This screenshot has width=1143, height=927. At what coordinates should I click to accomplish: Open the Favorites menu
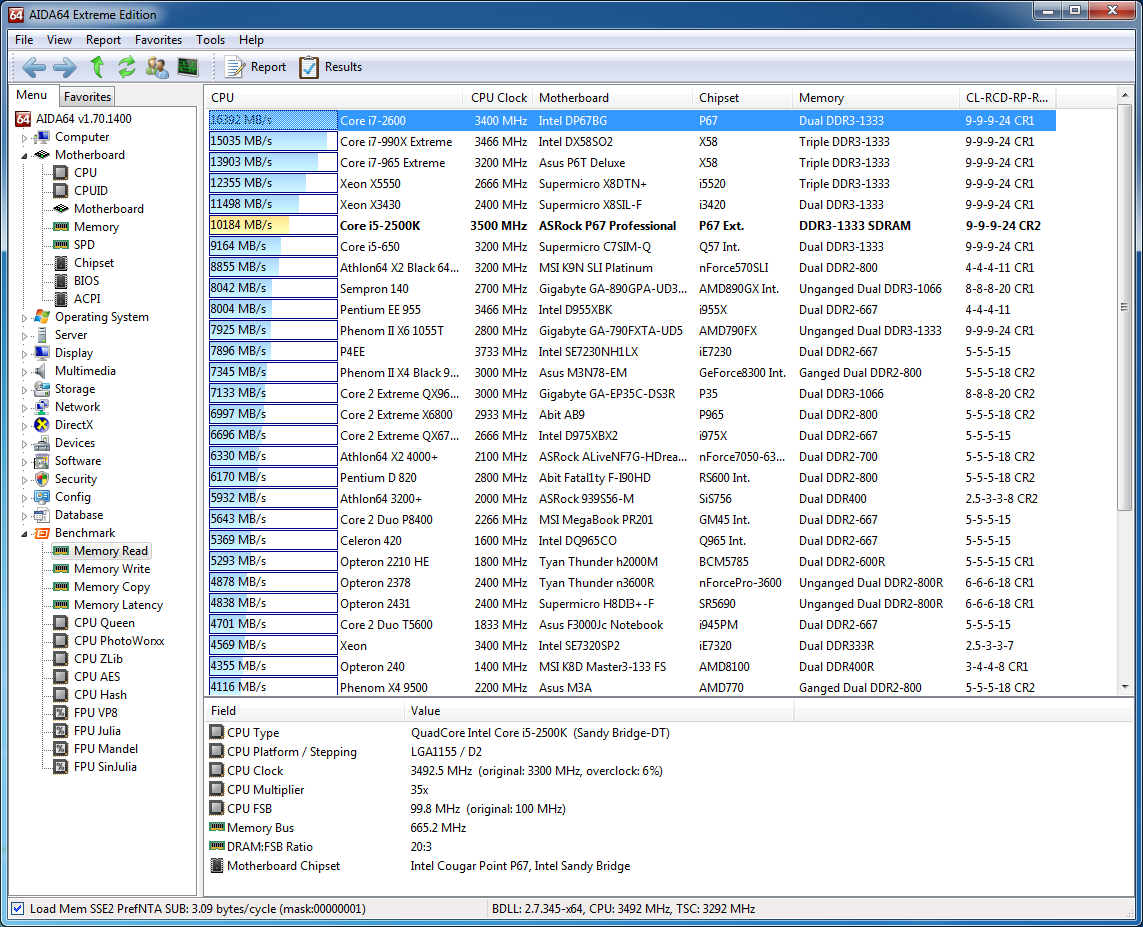(x=158, y=40)
